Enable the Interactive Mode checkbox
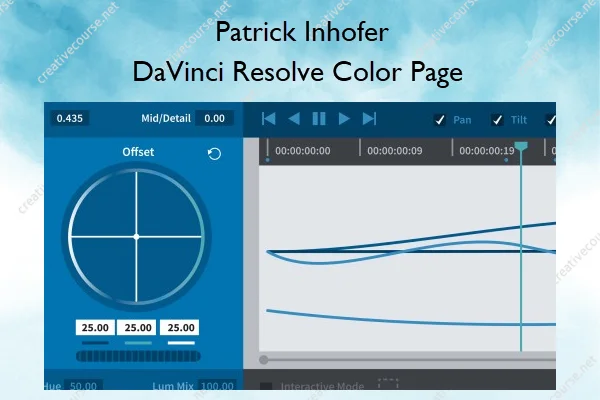This screenshot has width=600, height=400. [x=266, y=386]
